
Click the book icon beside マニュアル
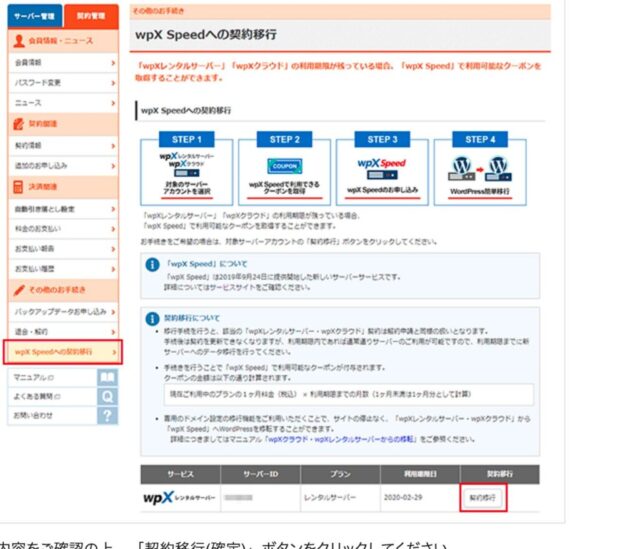[107, 377]
